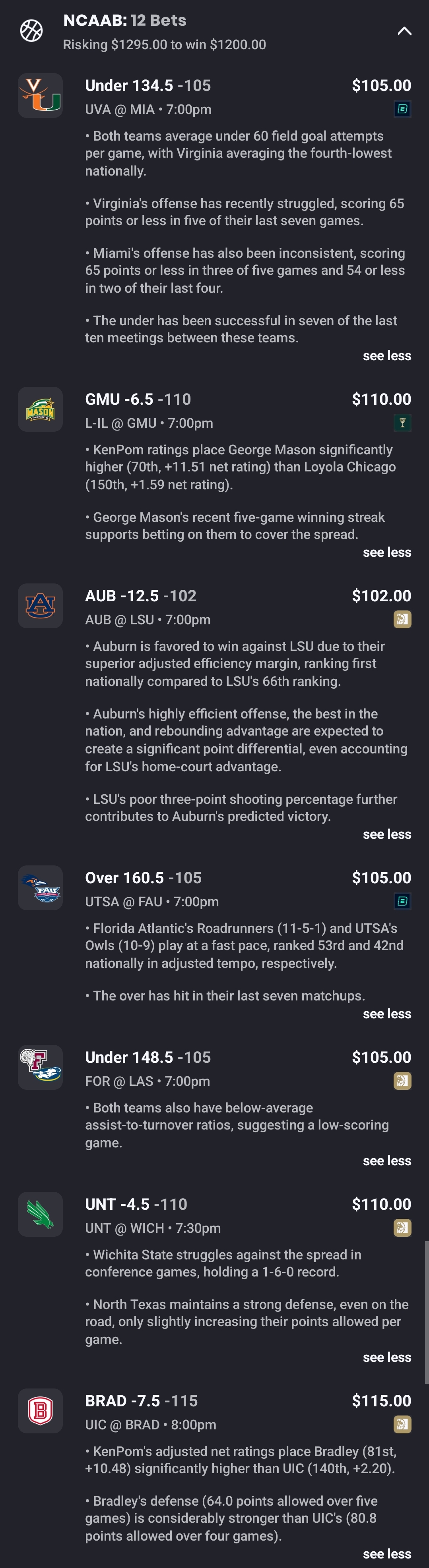The width and height of the screenshot is (429, 1568).
Task: Tap the Bradley Braves logo
Action: click(40, 1411)
